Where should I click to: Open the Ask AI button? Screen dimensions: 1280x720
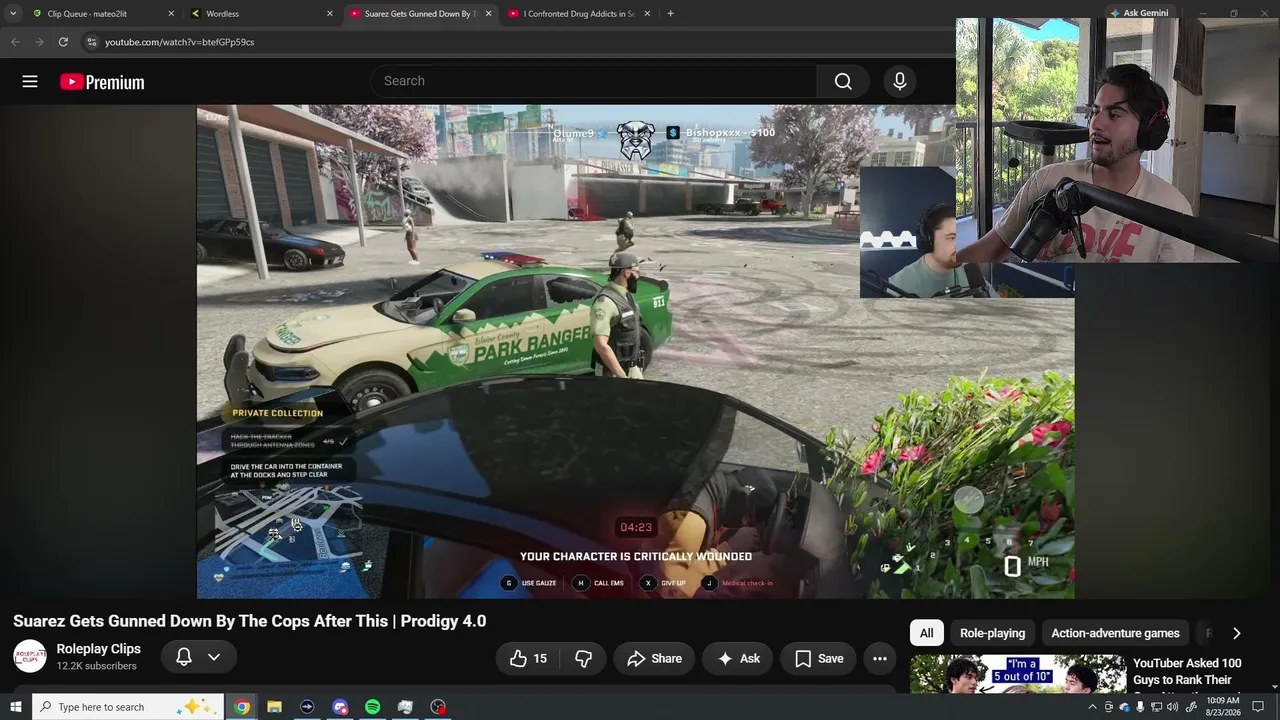(x=738, y=658)
